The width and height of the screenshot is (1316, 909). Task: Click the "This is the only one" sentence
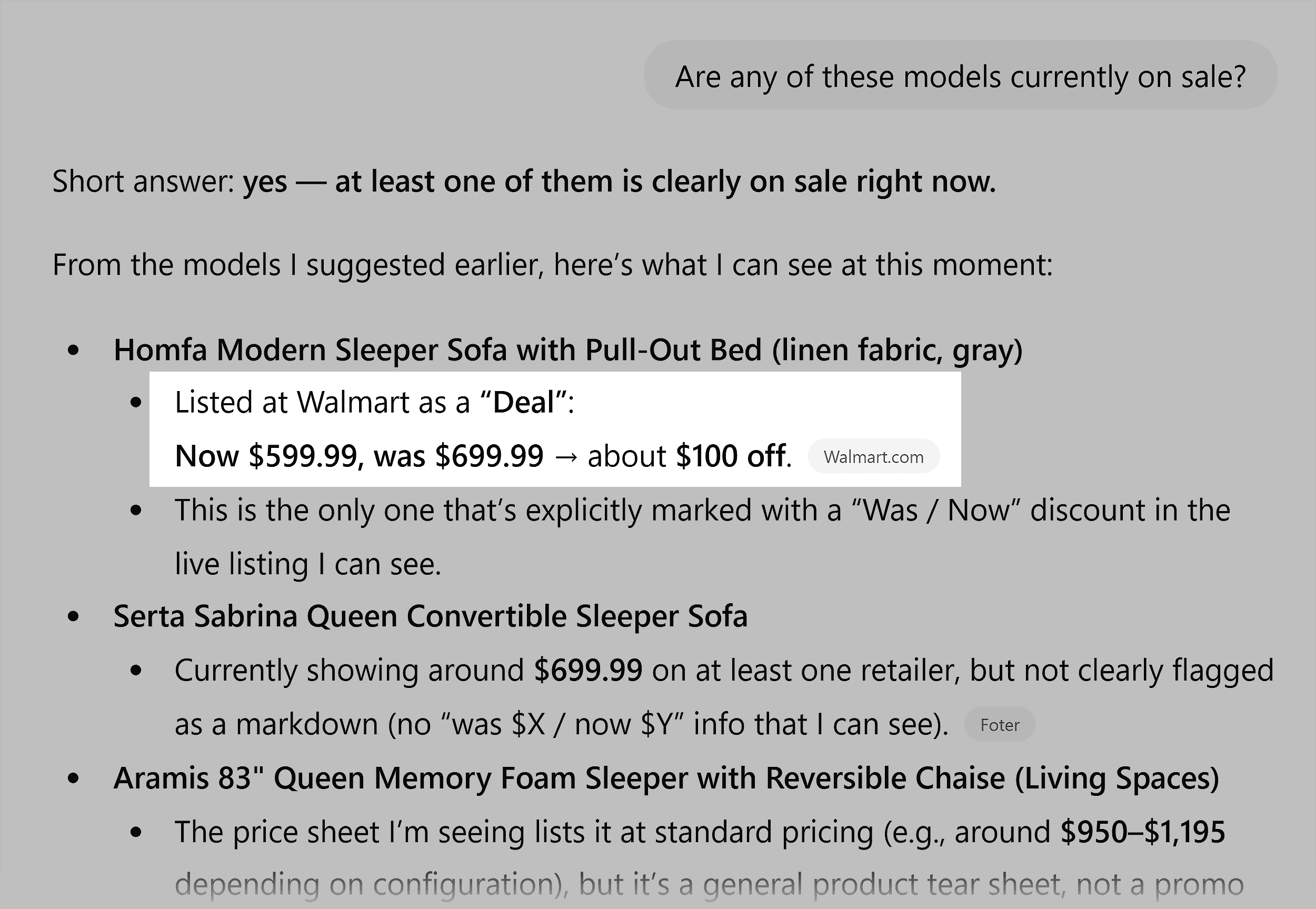click(702, 511)
